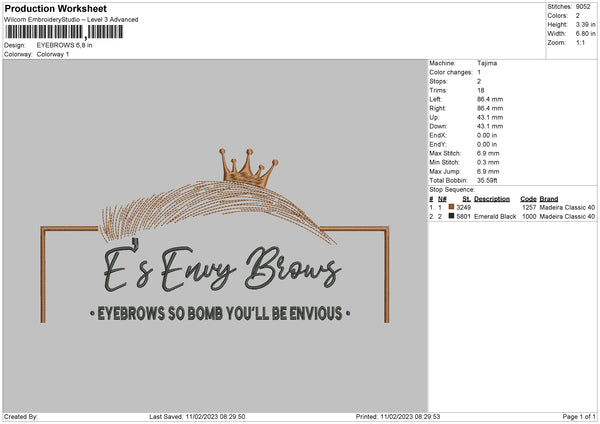
Task: Select the stitched eyebrow artwork
Action: pos(218,212)
